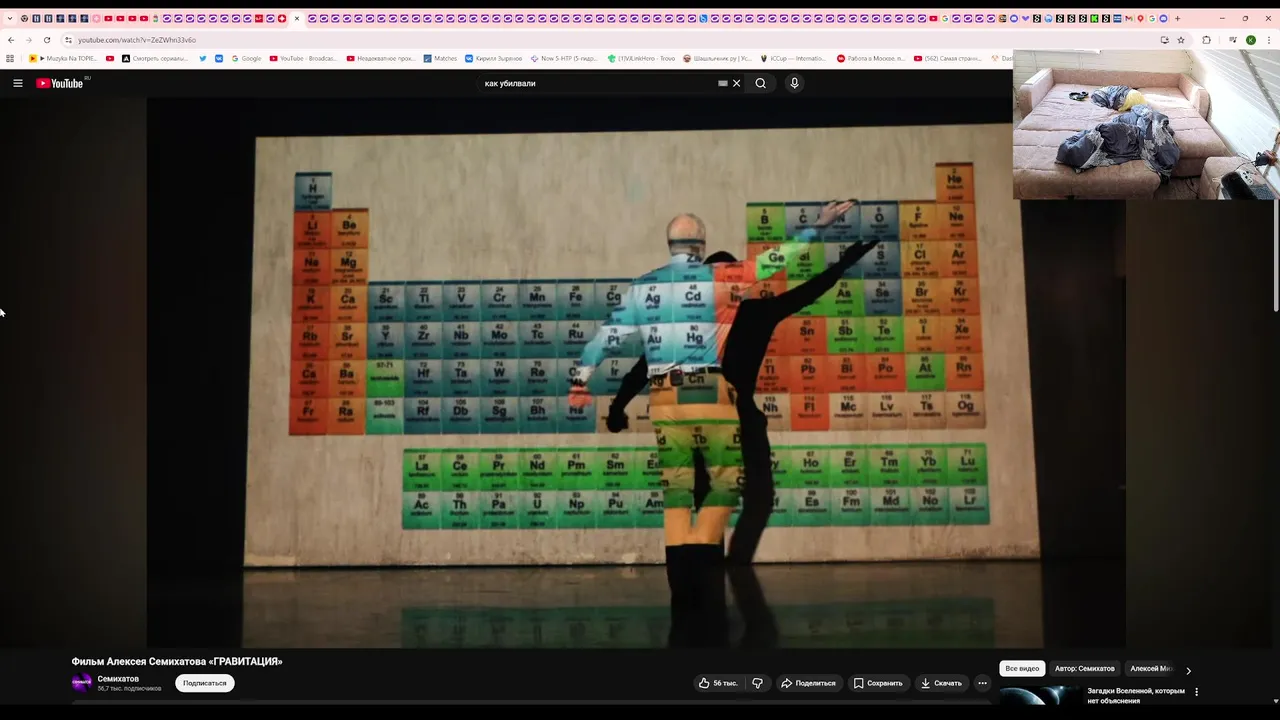Viewport: 1280px width, 720px height.
Task: Open the 'Muzyka Na TOPE...' bookmark
Action: click(64, 58)
